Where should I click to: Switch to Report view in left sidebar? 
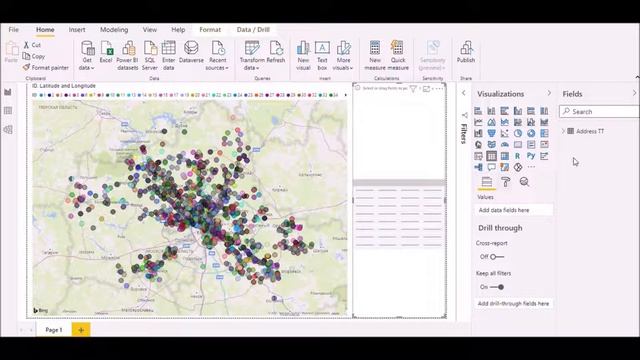8,92
